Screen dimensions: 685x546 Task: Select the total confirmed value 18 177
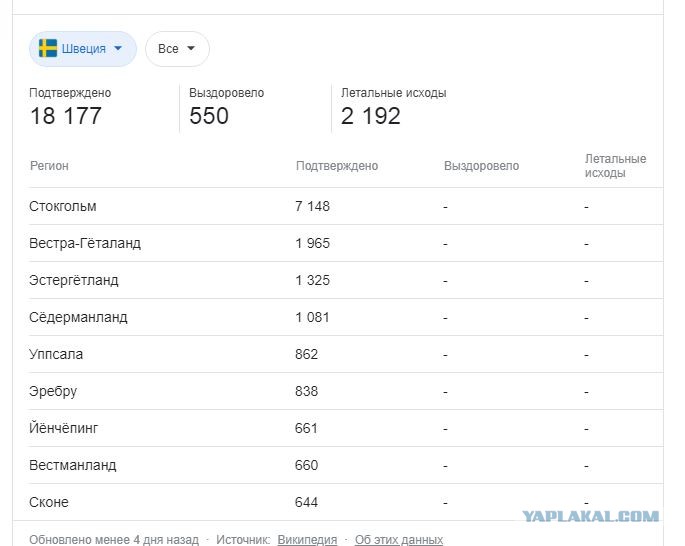click(x=66, y=116)
